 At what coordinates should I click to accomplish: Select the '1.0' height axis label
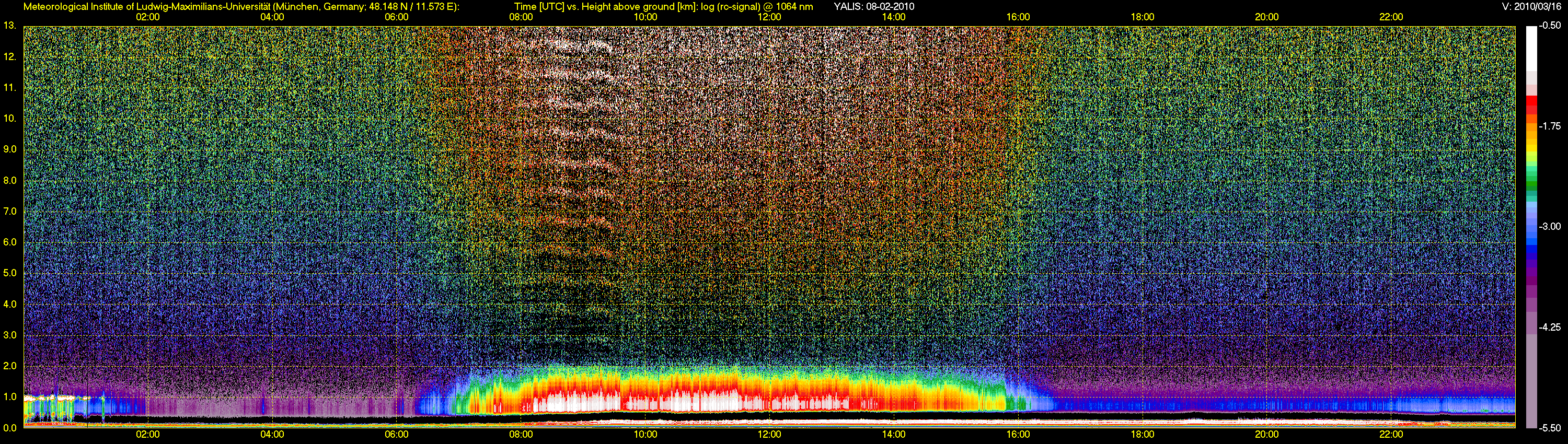pos(9,396)
